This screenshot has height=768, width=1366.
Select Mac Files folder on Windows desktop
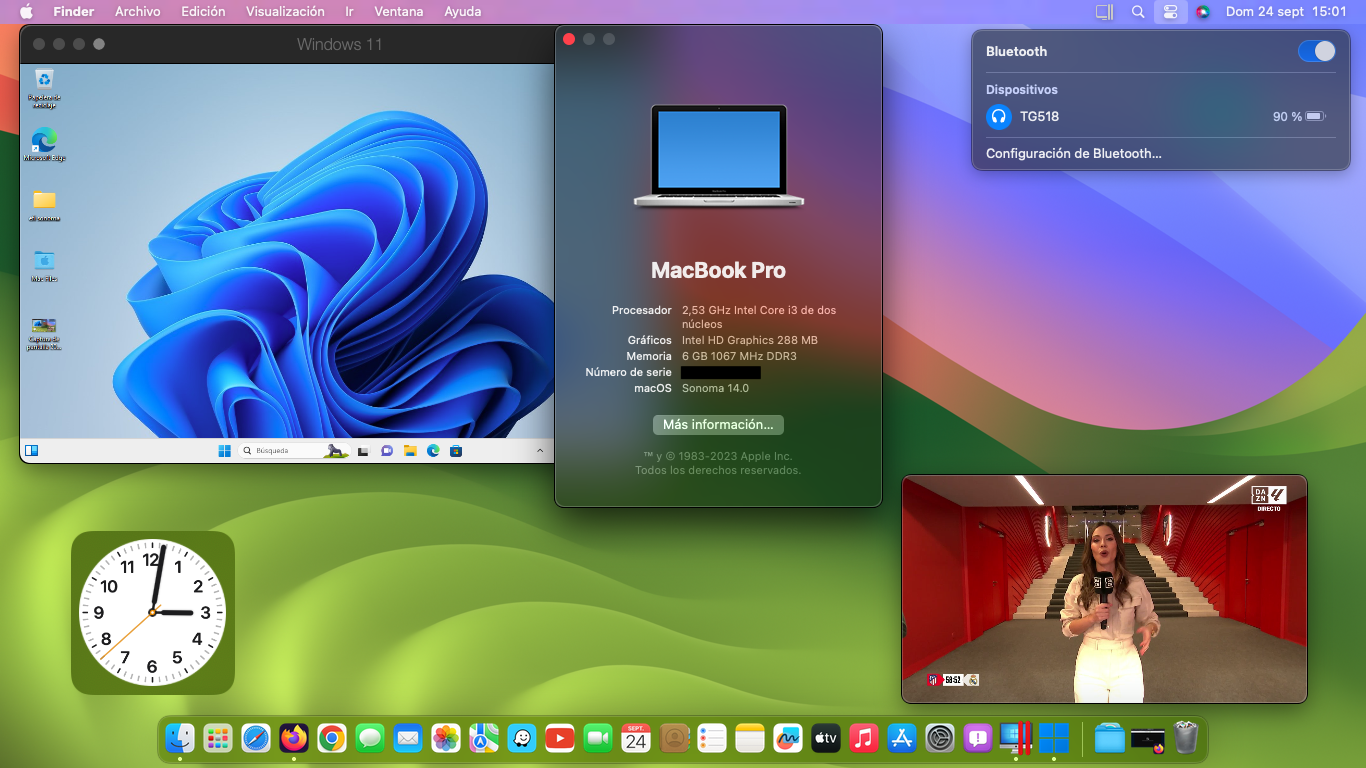pos(44,265)
